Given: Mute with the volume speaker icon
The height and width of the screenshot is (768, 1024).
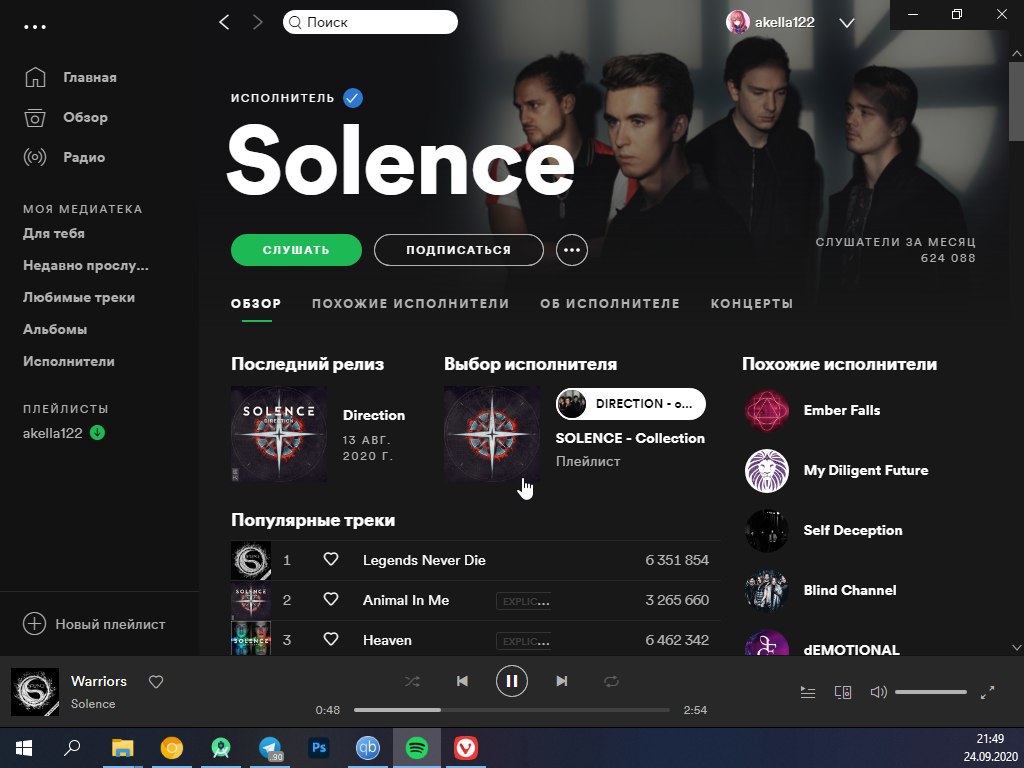Looking at the screenshot, I should pos(878,692).
